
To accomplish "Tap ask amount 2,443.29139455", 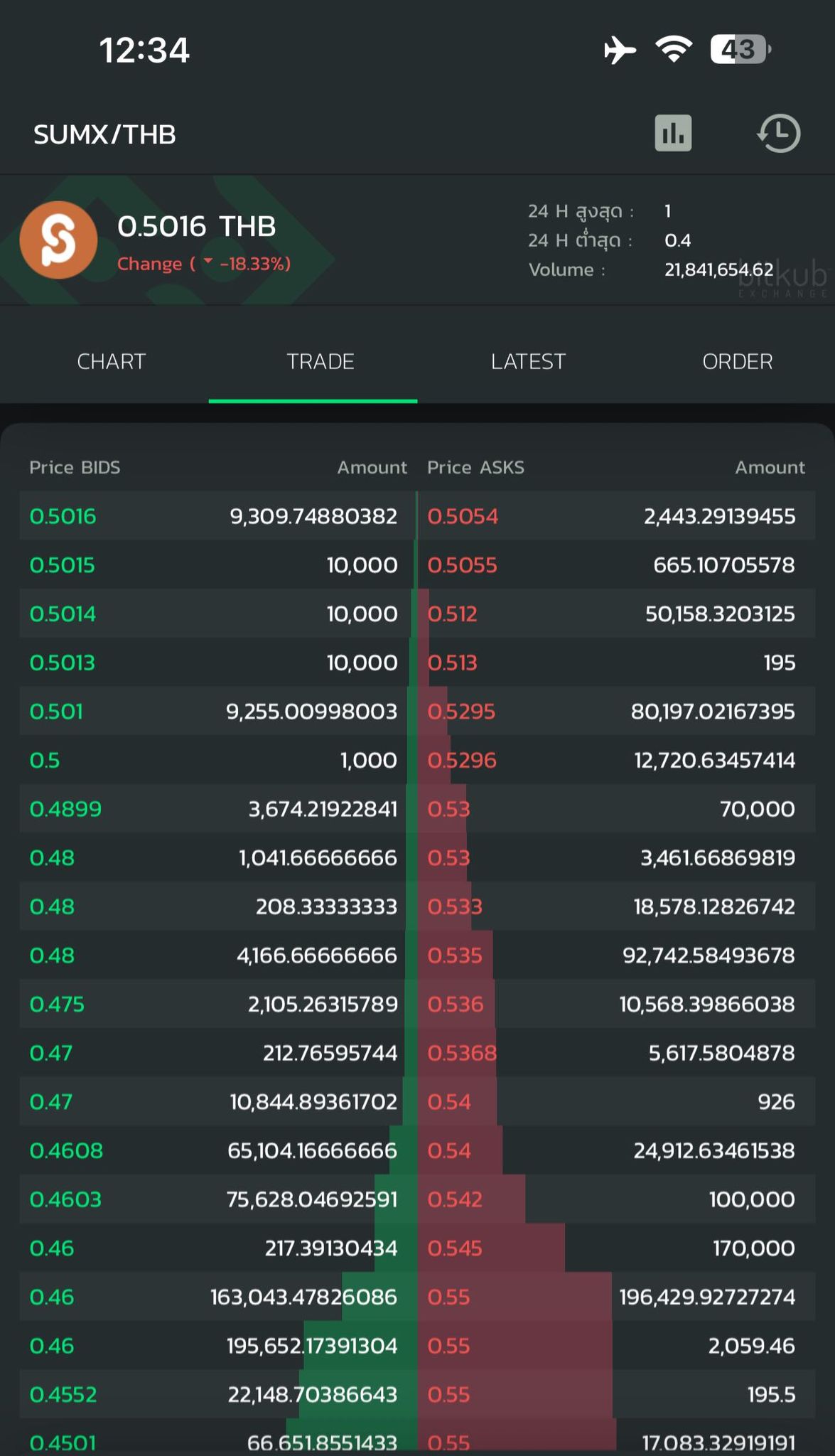I will pyautogui.click(x=720, y=516).
